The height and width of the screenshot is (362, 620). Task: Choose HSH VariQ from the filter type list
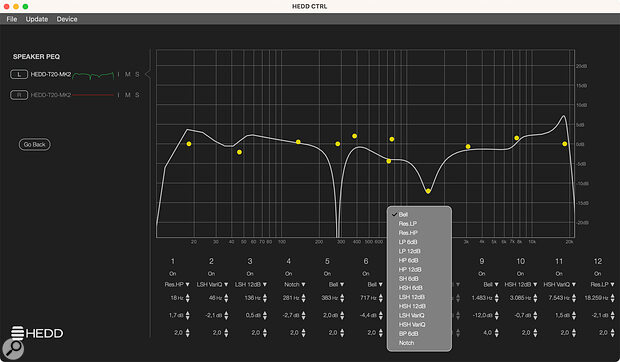[x=412, y=324]
